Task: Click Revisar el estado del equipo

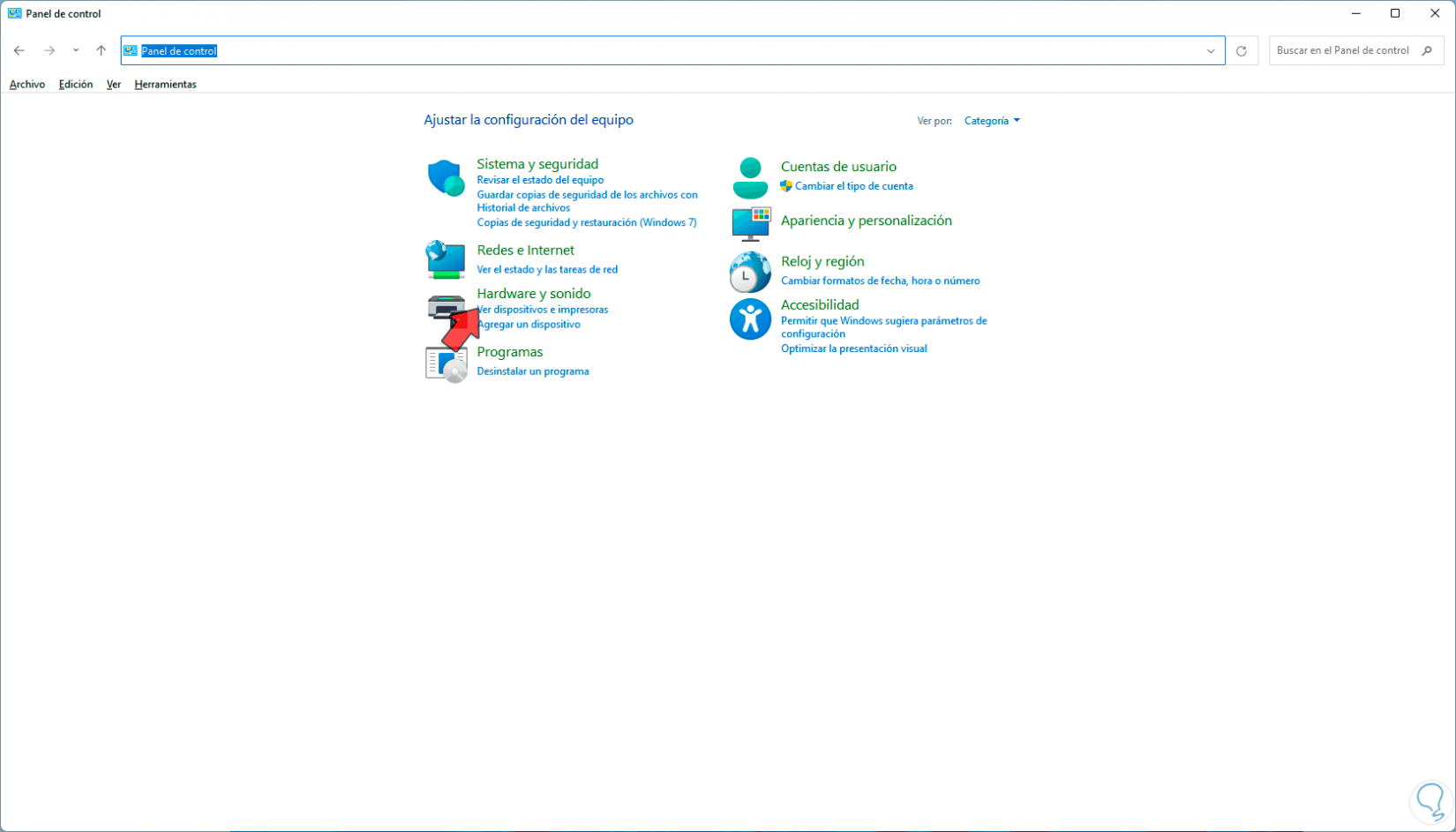Action: click(x=540, y=180)
